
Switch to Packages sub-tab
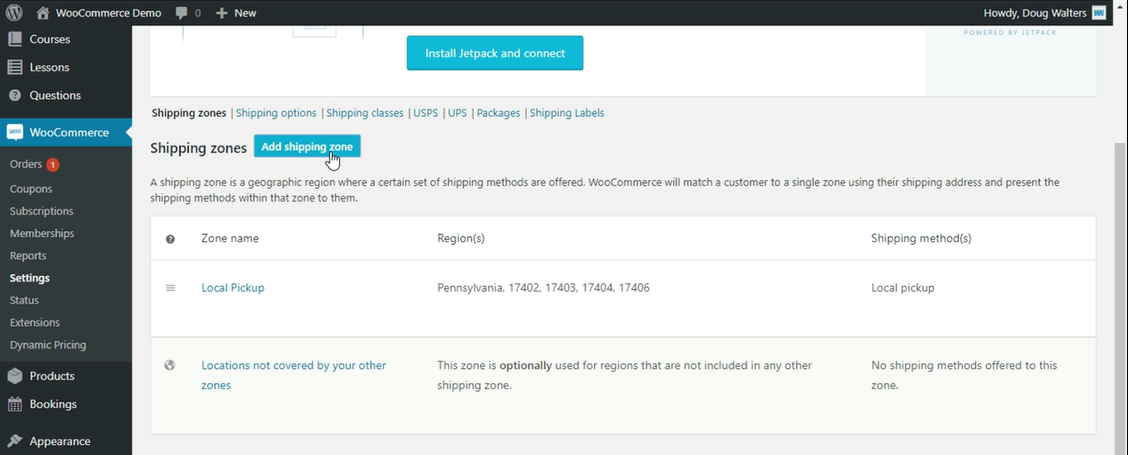click(x=499, y=113)
